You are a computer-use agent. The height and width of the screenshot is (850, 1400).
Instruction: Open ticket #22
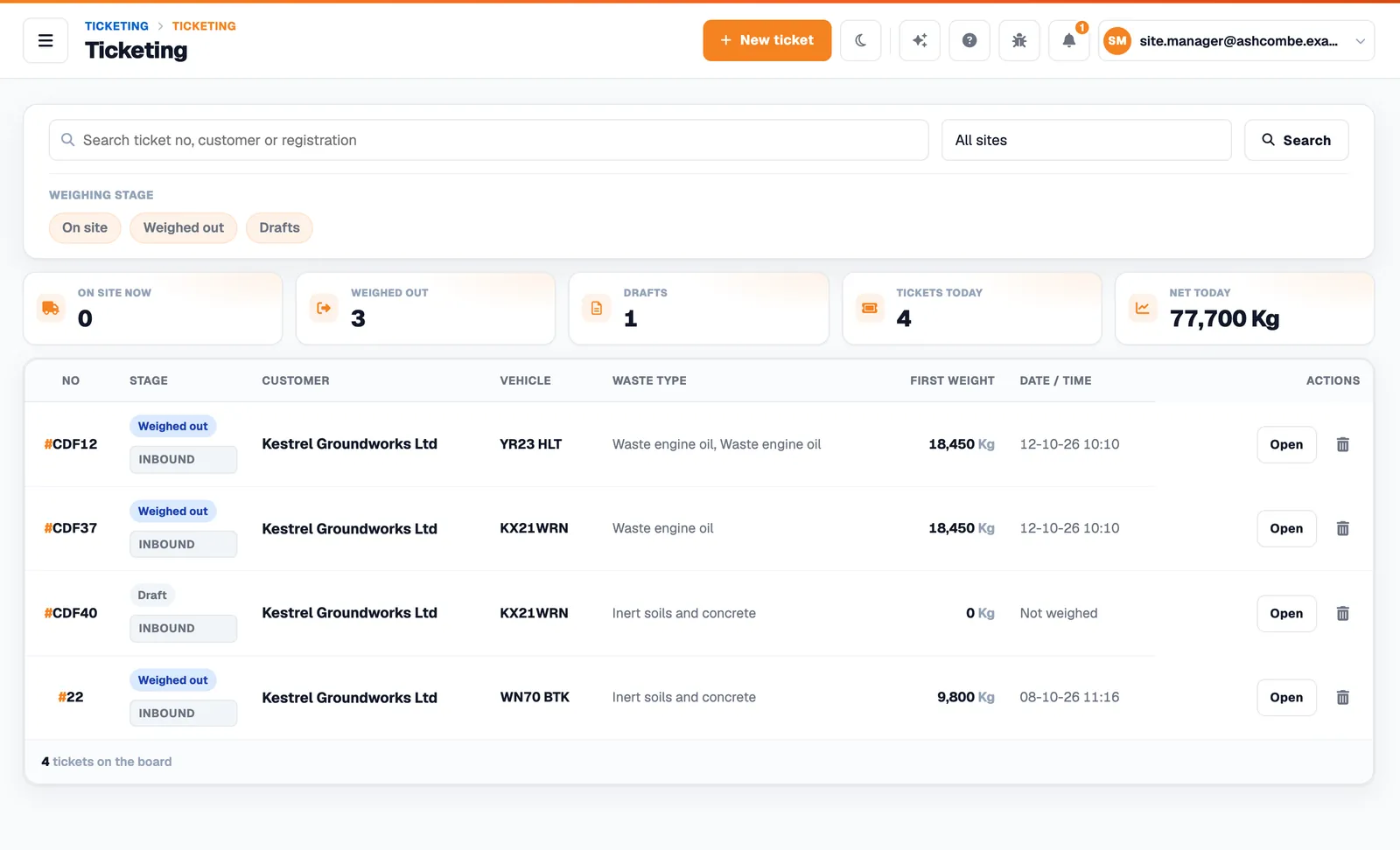pos(1286,697)
